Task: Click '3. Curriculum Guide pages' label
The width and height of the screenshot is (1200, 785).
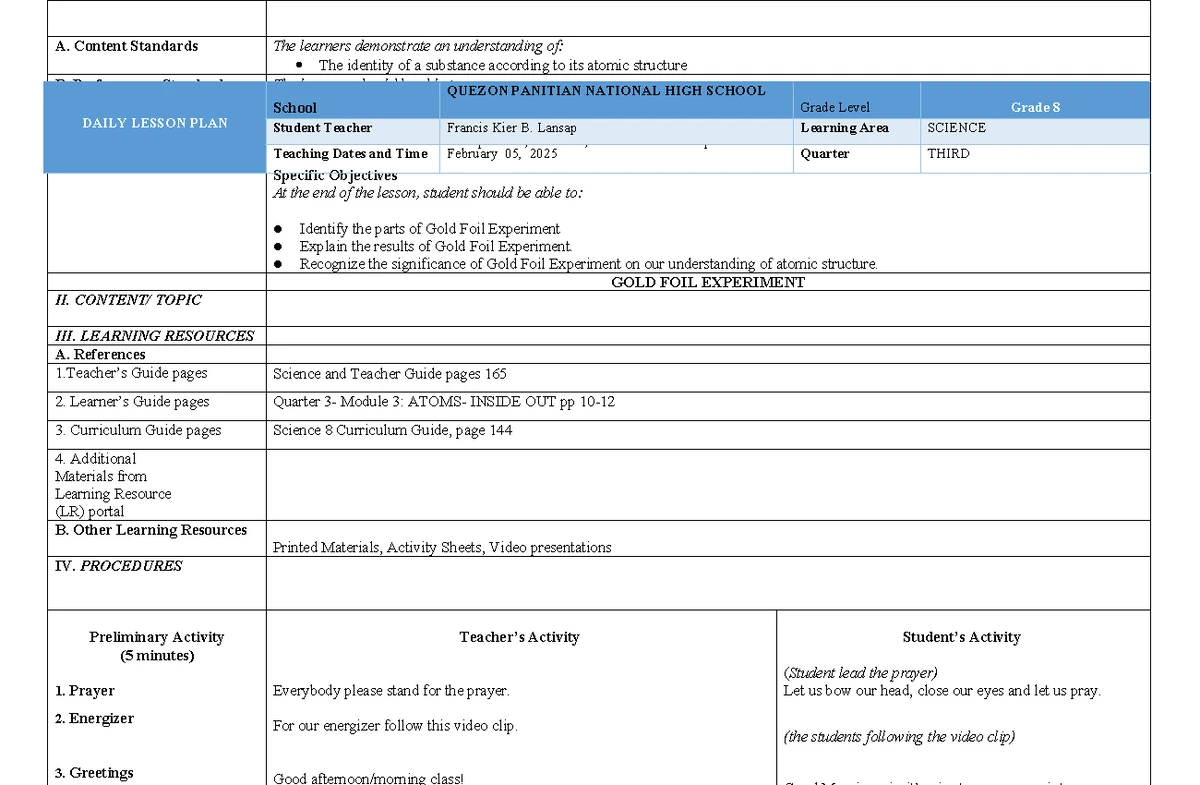Action: pos(138,430)
